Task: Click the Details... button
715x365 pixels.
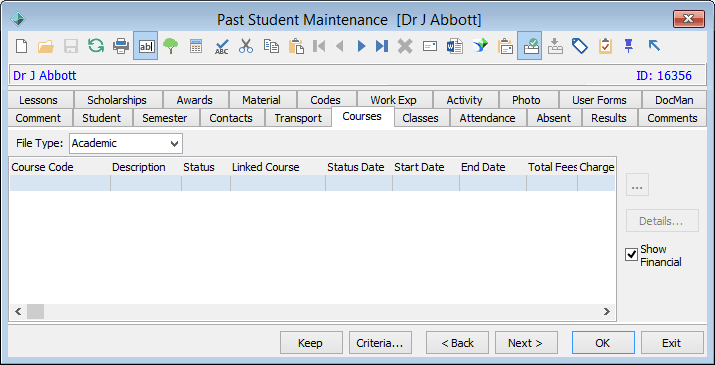Action: tap(662, 221)
